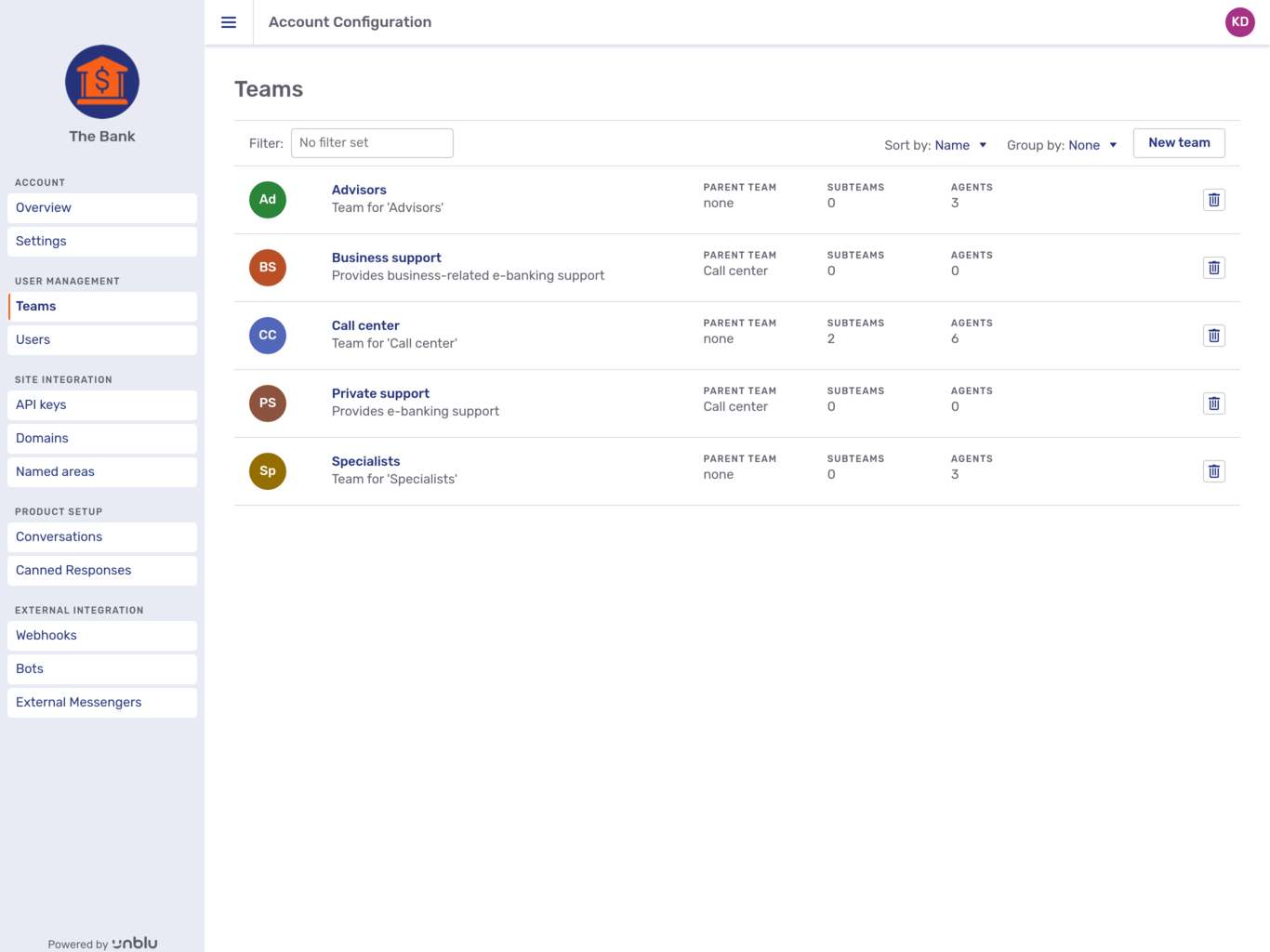Delete the Business support team

pyautogui.click(x=1213, y=267)
